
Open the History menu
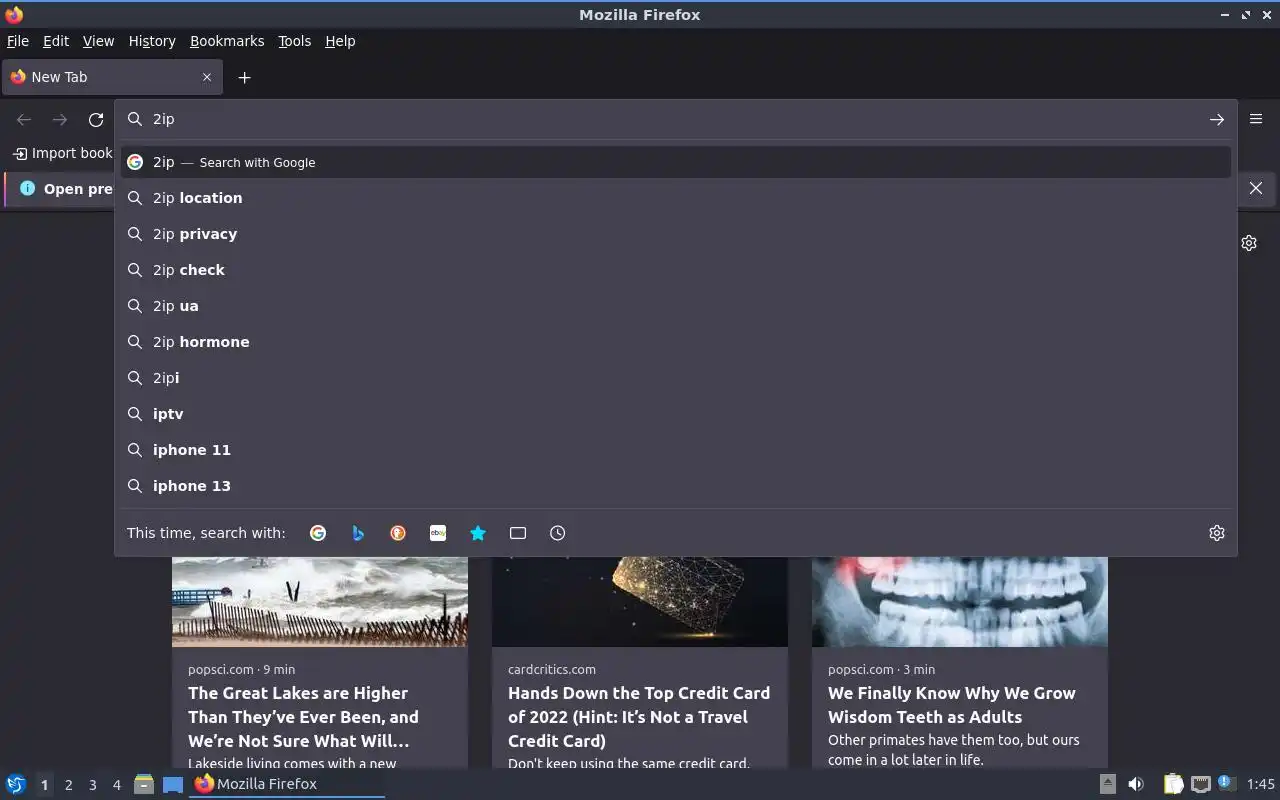(152, 41)
